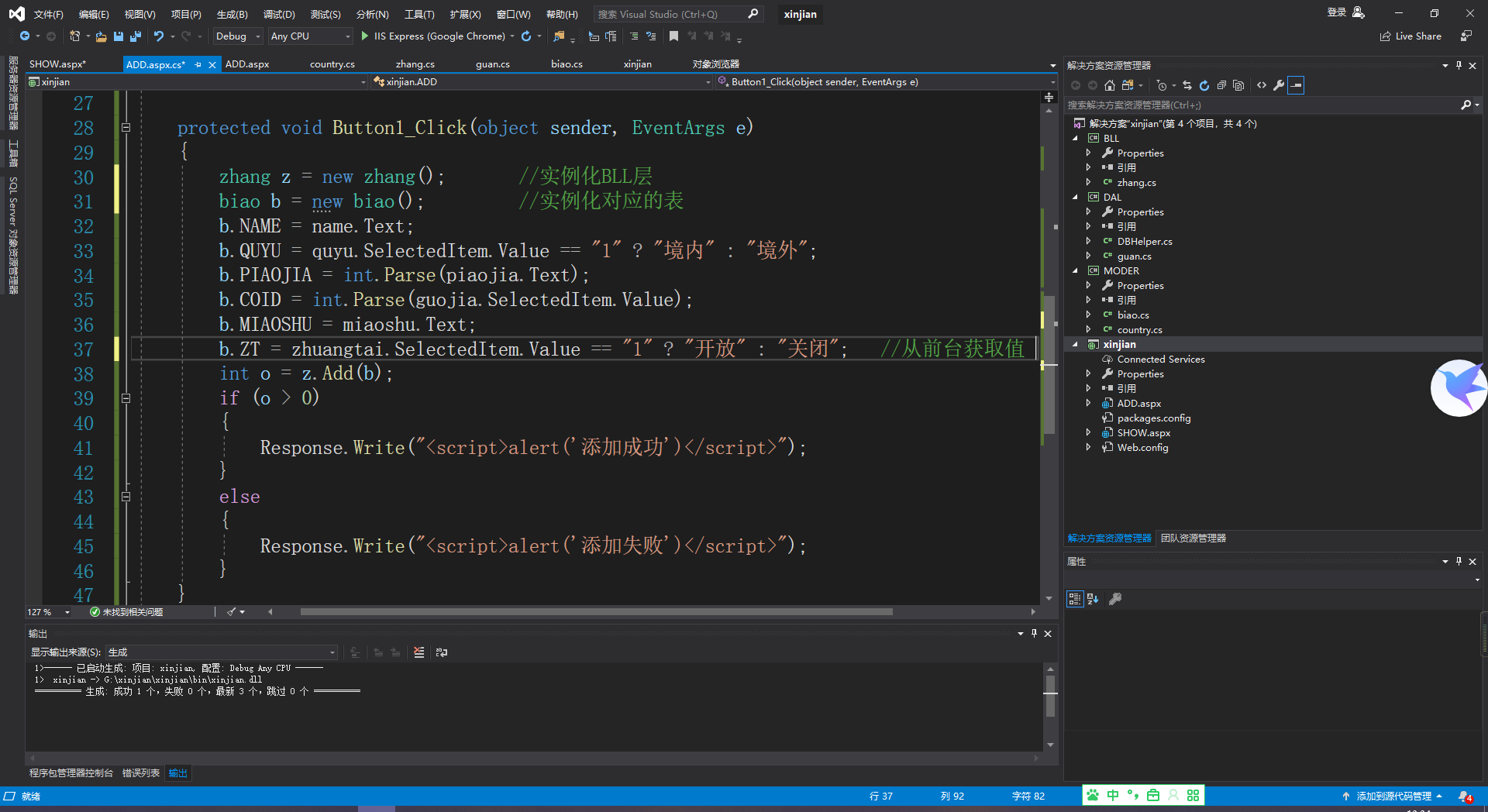This screenshot has width=1488, height=812.
Task: Click the Navigate Backward toolbar arrow
Action: tap(25, 36)
